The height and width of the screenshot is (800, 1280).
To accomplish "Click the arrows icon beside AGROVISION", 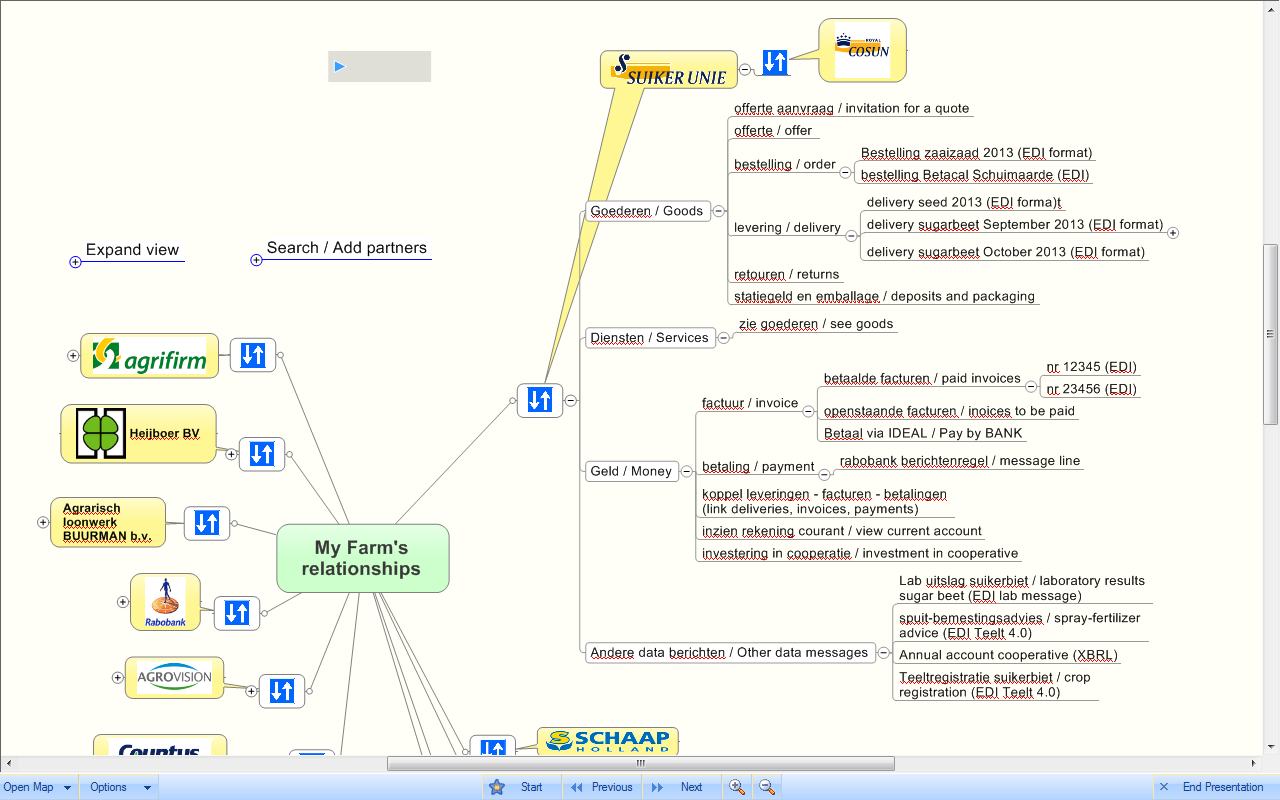I will point(282,690).
